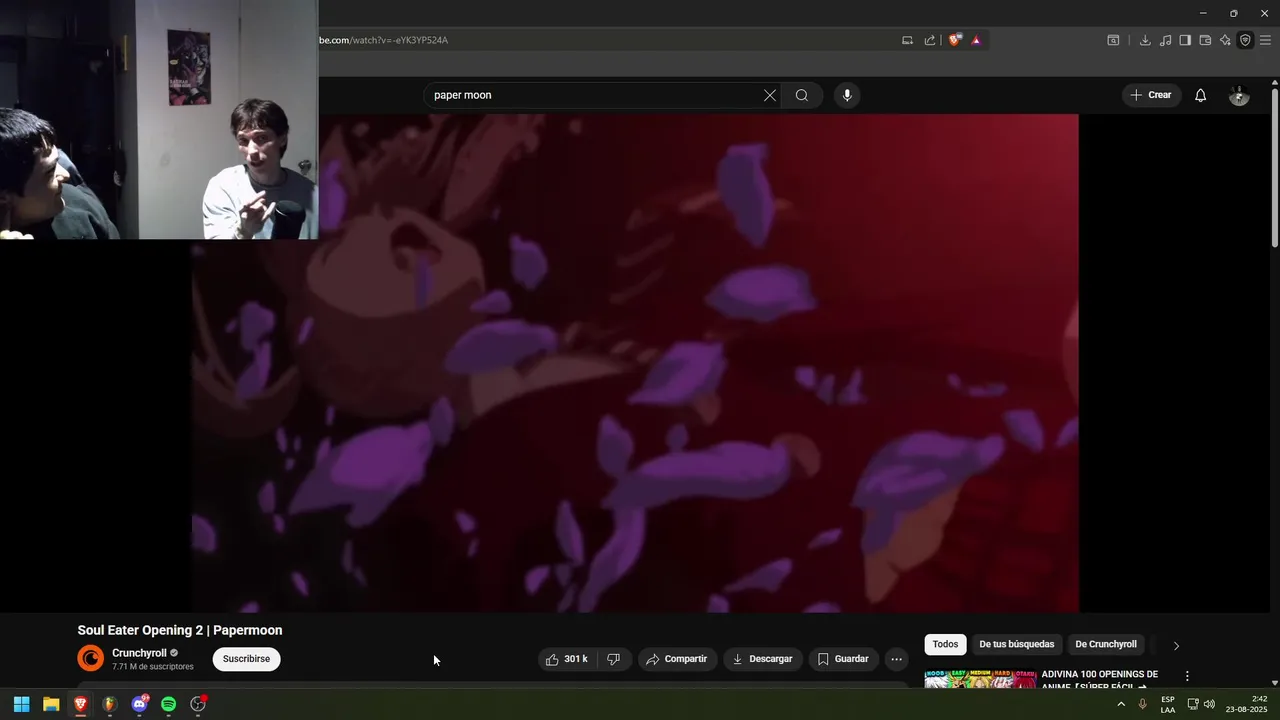Open FL Studio from the taskbar

[x=110, y=704]
